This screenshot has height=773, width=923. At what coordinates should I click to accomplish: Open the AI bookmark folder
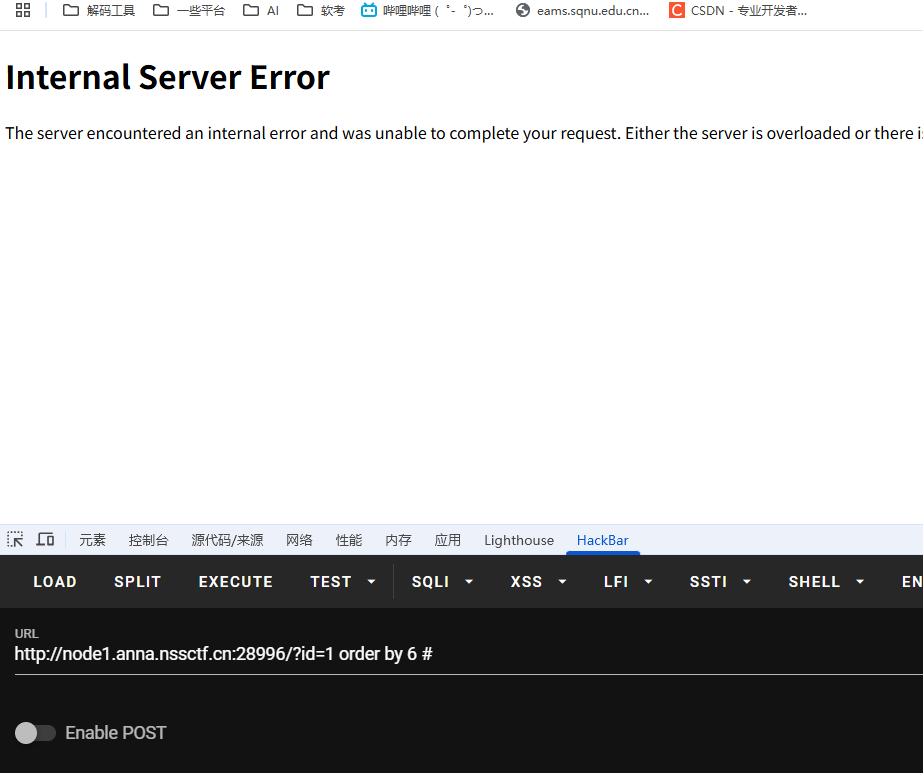(261, 11)
